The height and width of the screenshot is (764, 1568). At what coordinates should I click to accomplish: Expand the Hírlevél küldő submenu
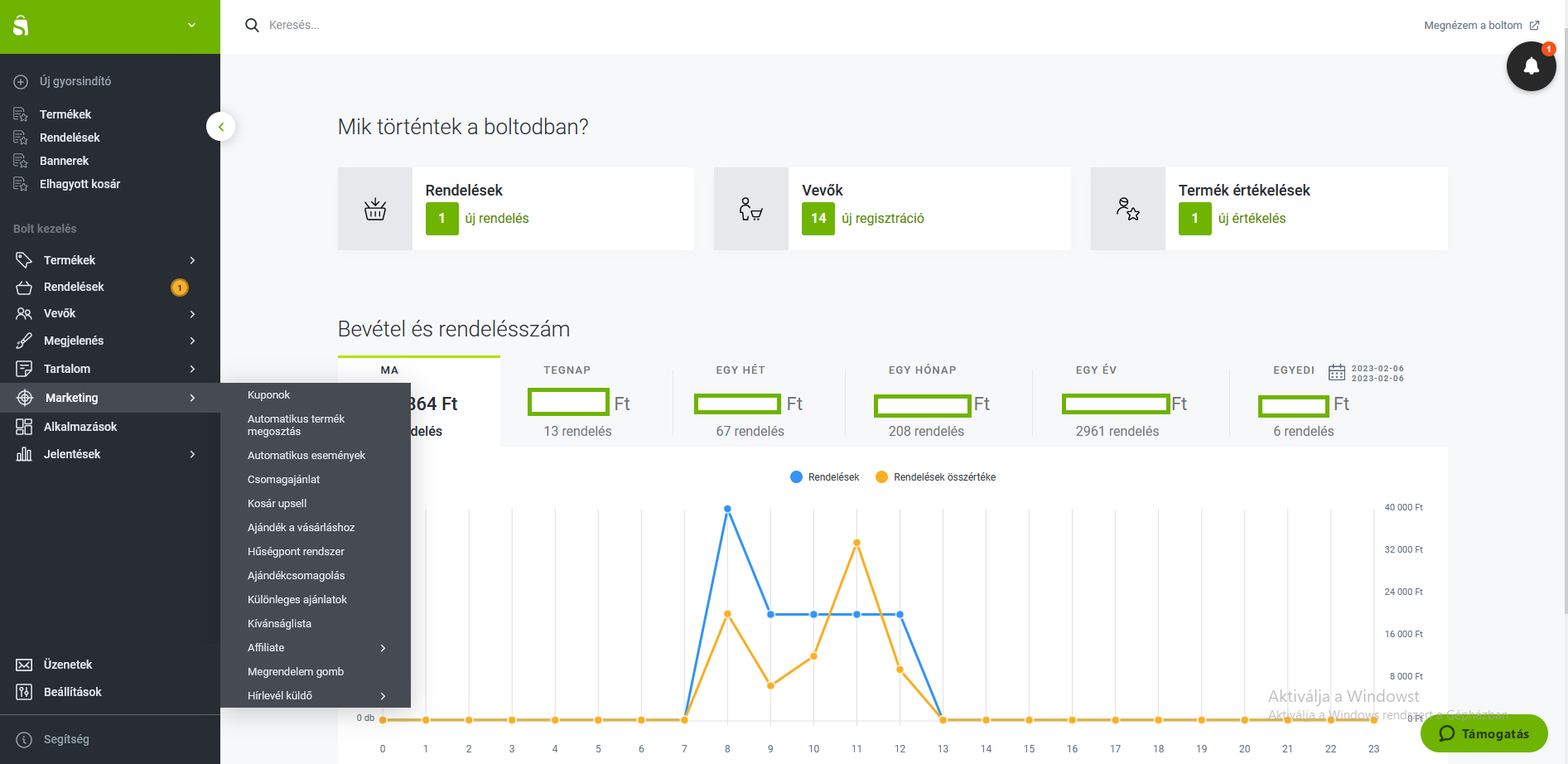click(383, 696)
